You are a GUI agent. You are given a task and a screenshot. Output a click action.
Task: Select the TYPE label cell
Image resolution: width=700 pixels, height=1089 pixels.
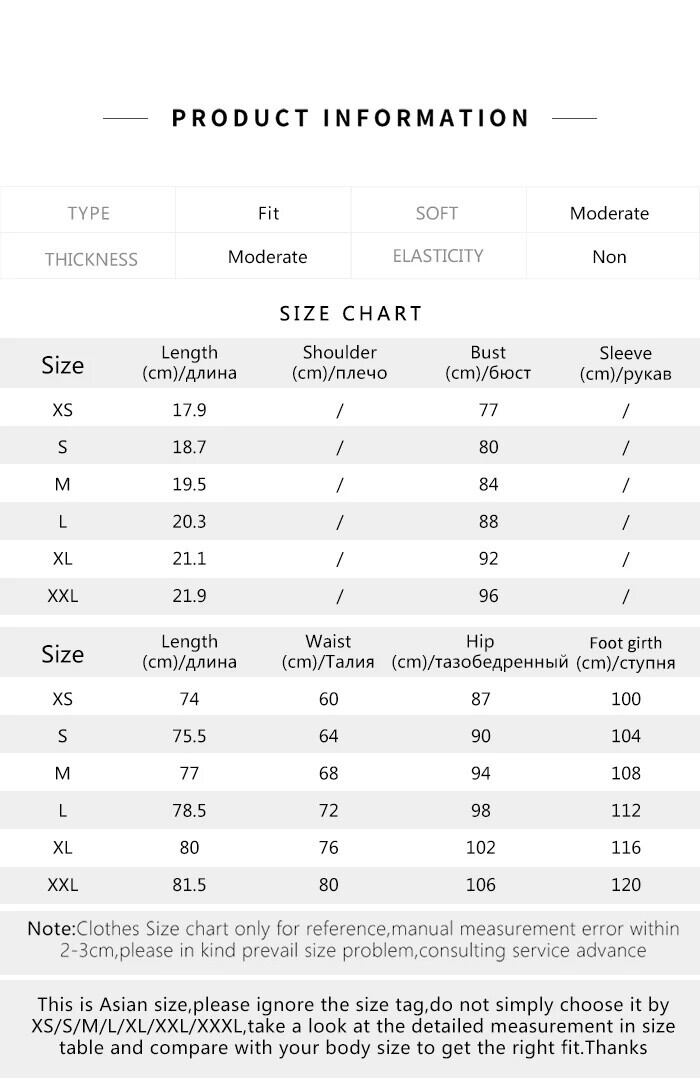point(88,213)
